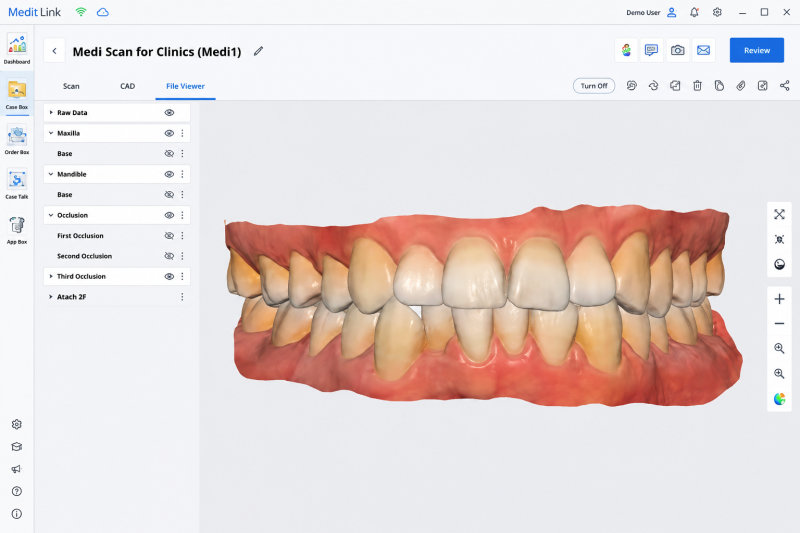Click the colorful app icon beside chat
The width and height of the screenshot is (800, 533).
click(x=626, y=50)
